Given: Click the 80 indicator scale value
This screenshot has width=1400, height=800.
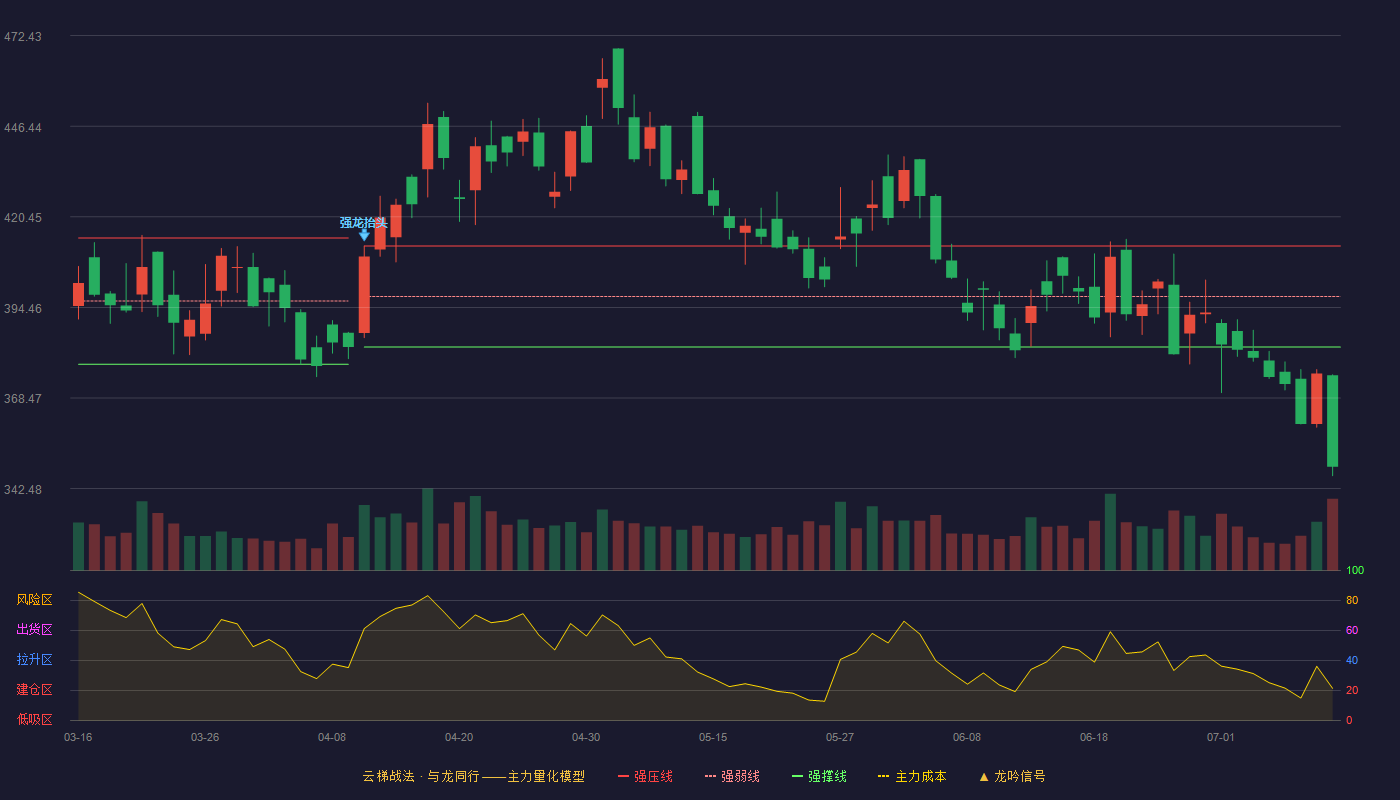Looking at the screenshot, I should [1352, 600].
